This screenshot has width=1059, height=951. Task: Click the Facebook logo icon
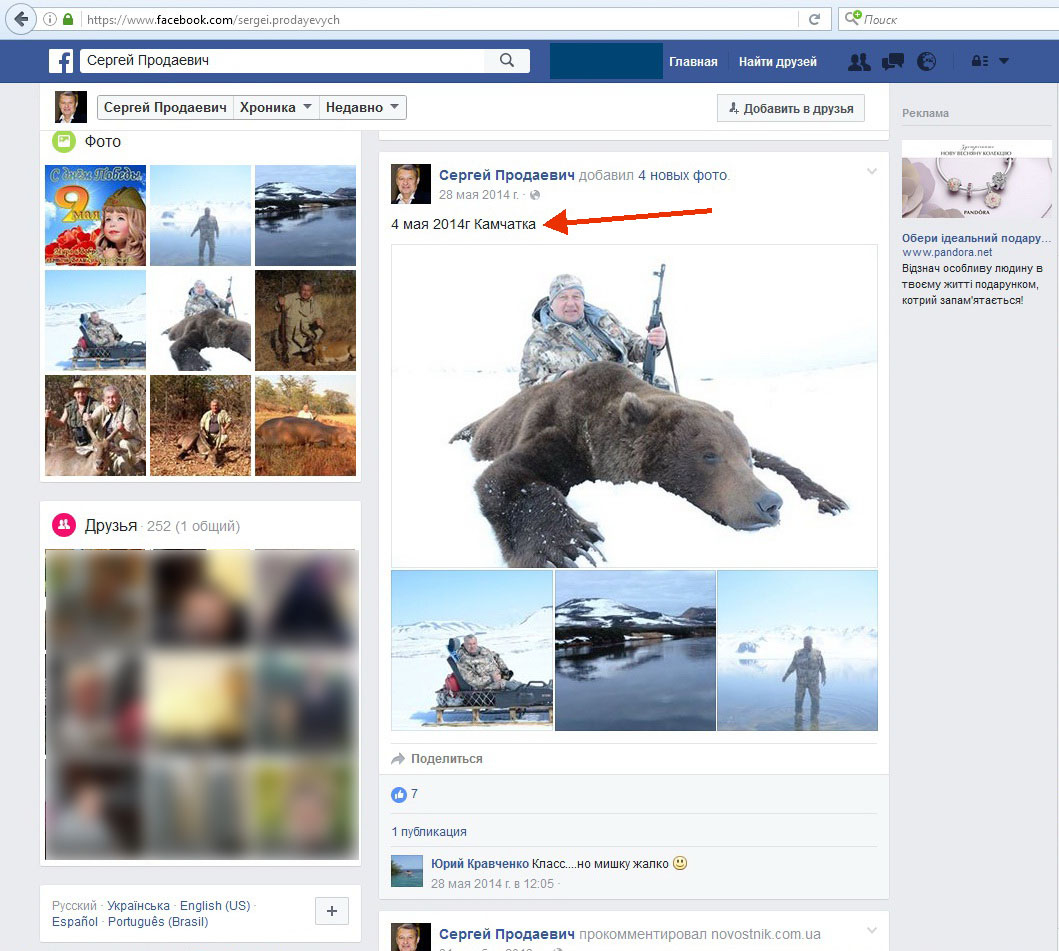tap(61, 61)
